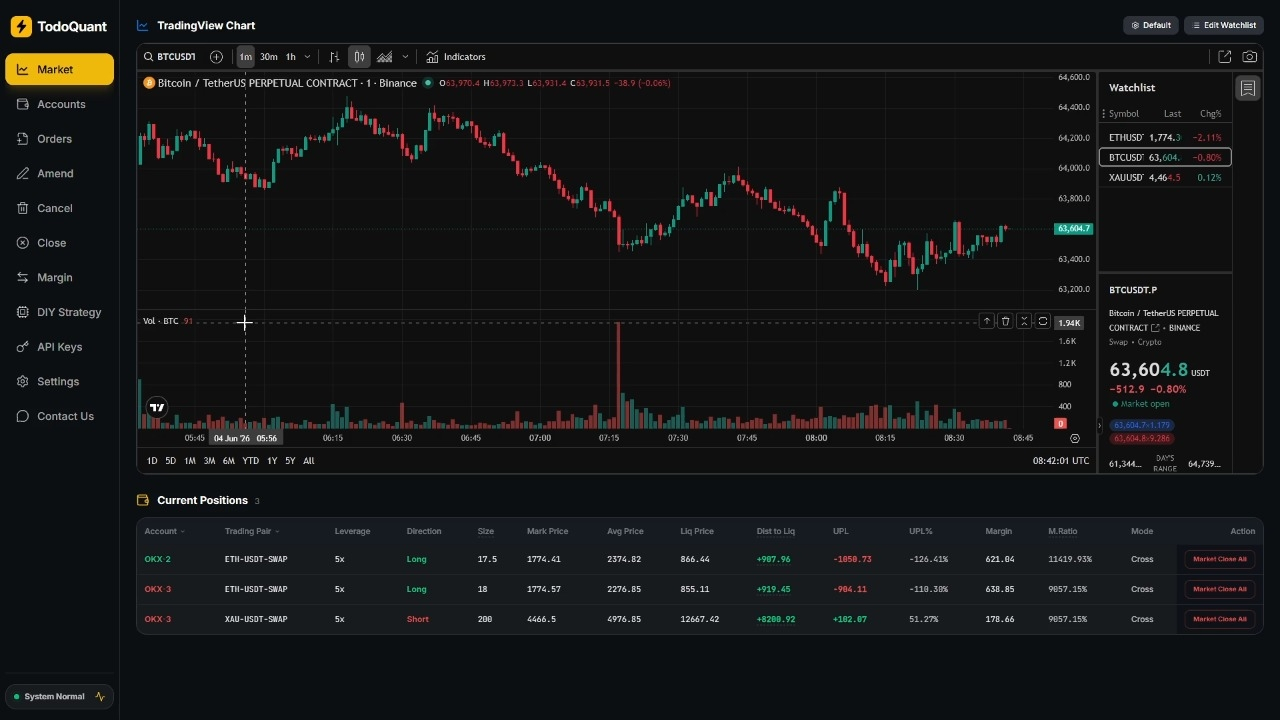
Task: Open chart time axis settings gear
Action: click(1075, 438)
